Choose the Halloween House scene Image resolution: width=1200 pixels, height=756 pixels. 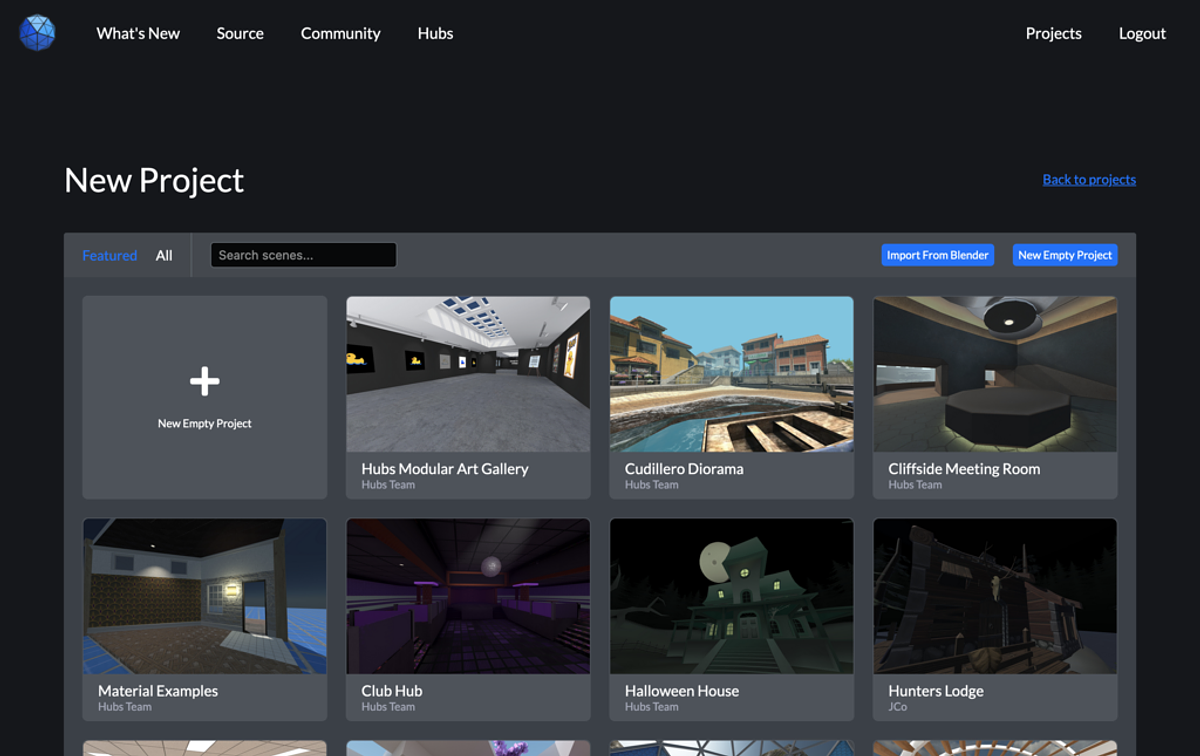click(x=731, y=596)
